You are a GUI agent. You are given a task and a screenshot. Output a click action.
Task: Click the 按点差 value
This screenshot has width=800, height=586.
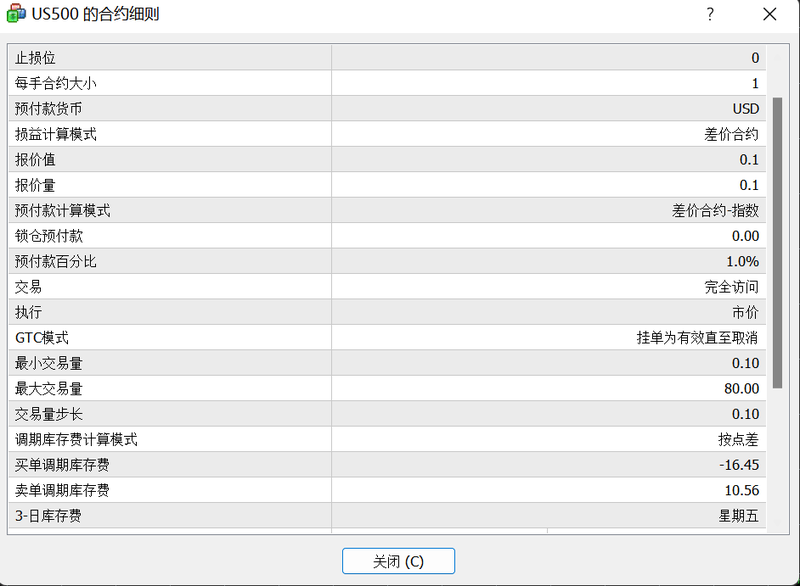click(738, 440)
